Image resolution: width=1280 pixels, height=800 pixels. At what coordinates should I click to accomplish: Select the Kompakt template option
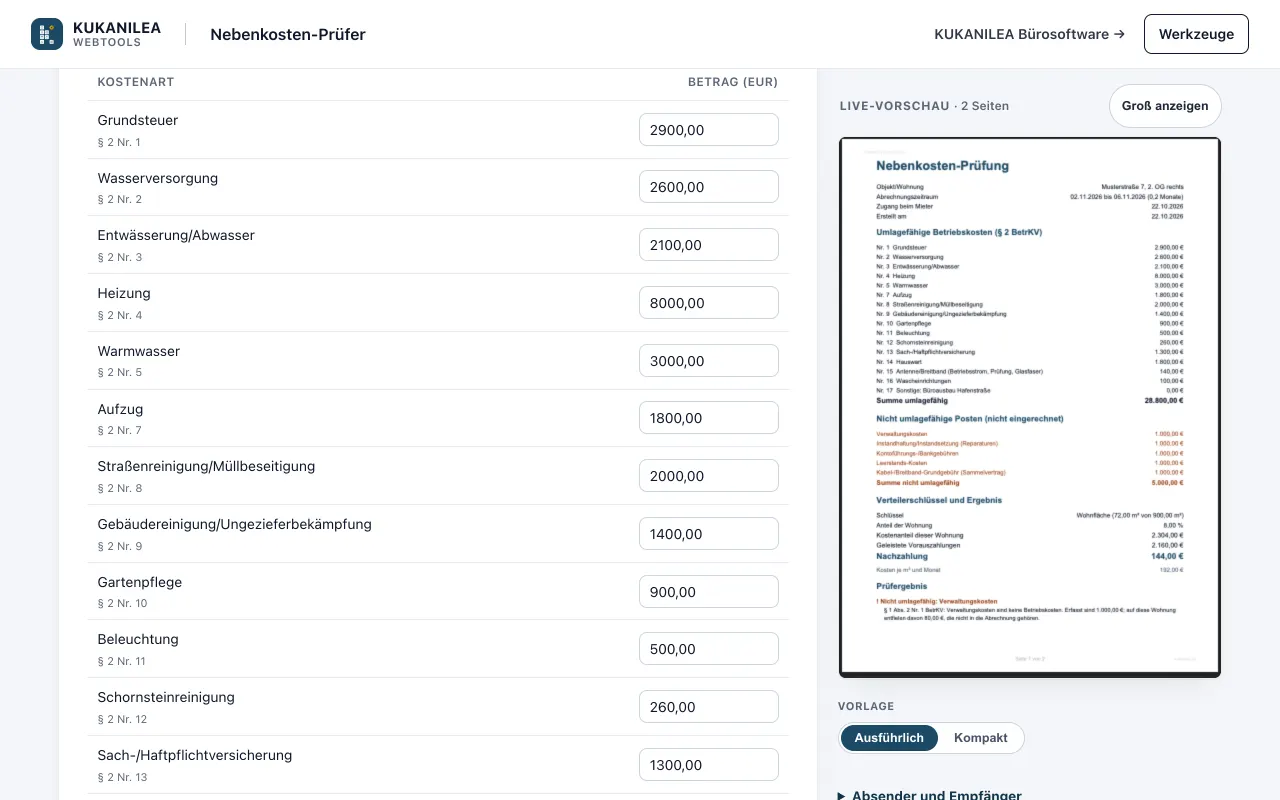[980, 738]
